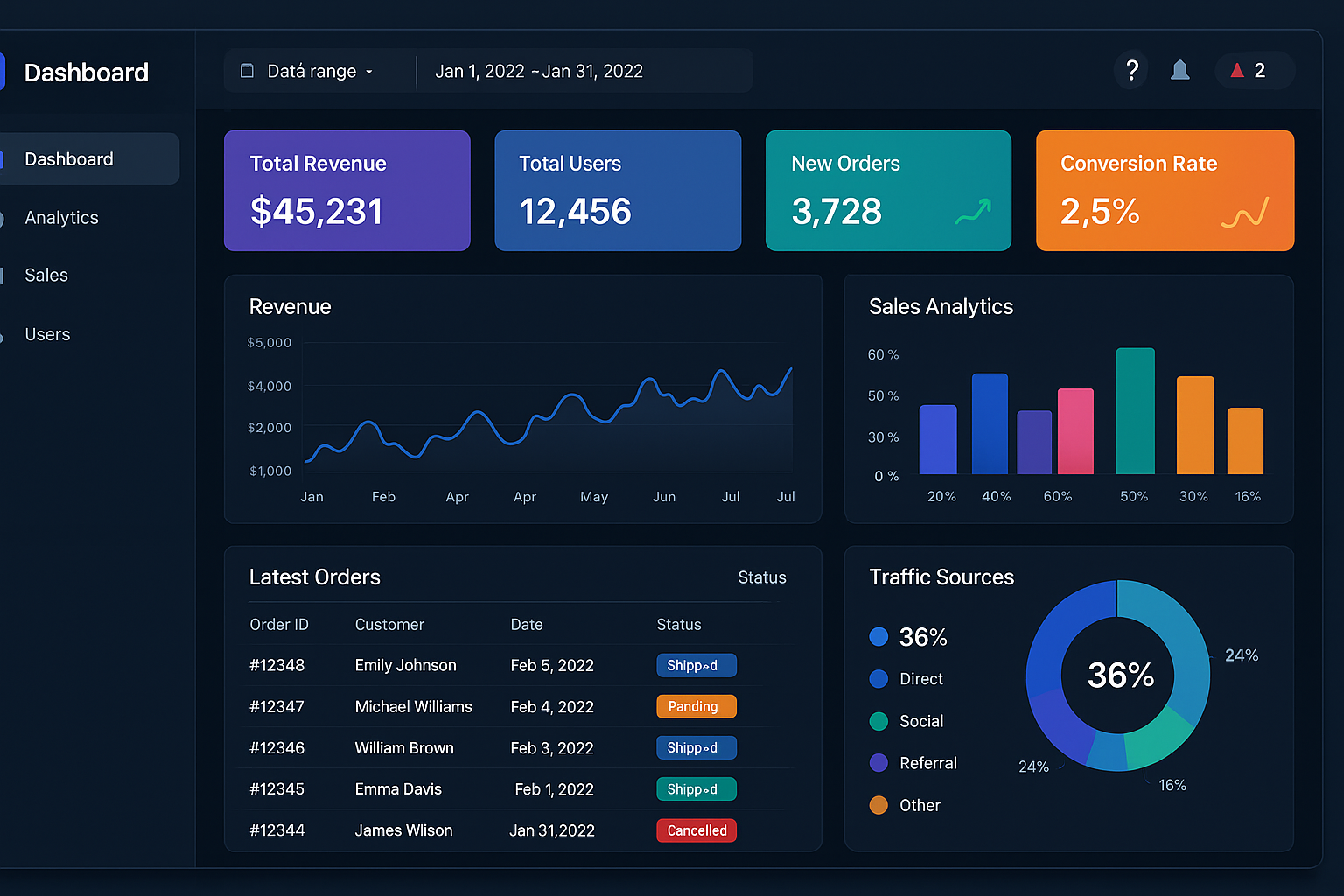
Task: Click the Pending status badge for order #12347
Action: coord(696,706)
